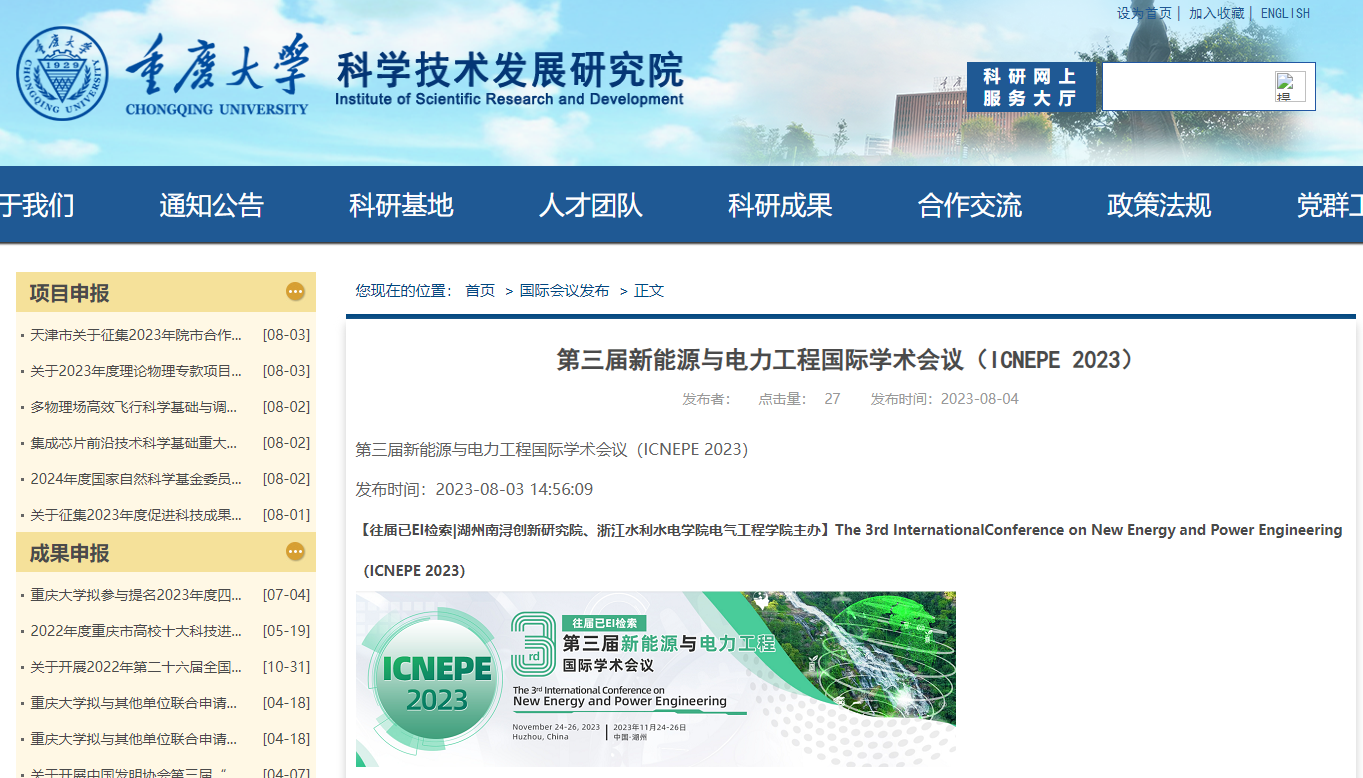1363x778 pixels.
Task: Click the 成果申报 section heading
Action: click(x=69, y=553)
